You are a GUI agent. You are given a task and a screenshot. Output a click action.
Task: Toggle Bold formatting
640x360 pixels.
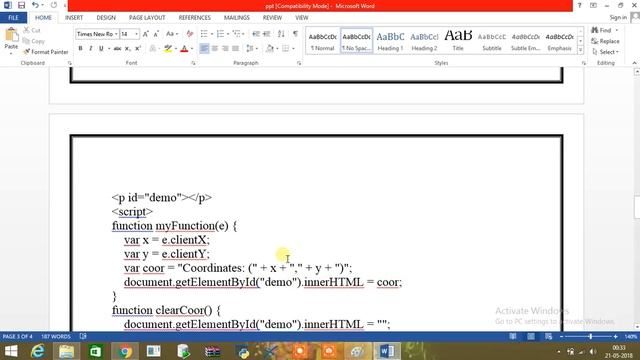(x=80, y=49)
